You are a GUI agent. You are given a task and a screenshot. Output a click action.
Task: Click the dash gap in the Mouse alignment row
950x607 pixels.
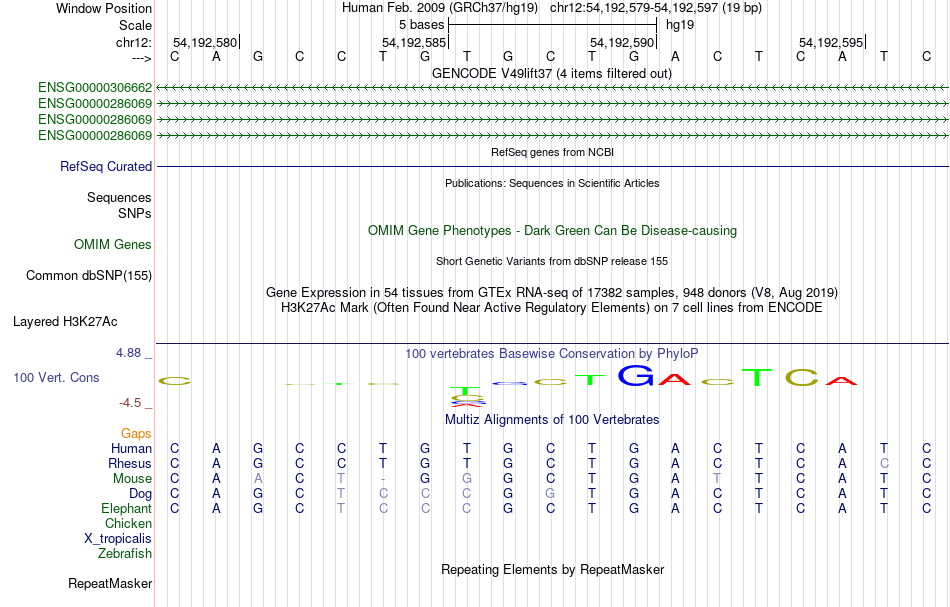[383, 479]
